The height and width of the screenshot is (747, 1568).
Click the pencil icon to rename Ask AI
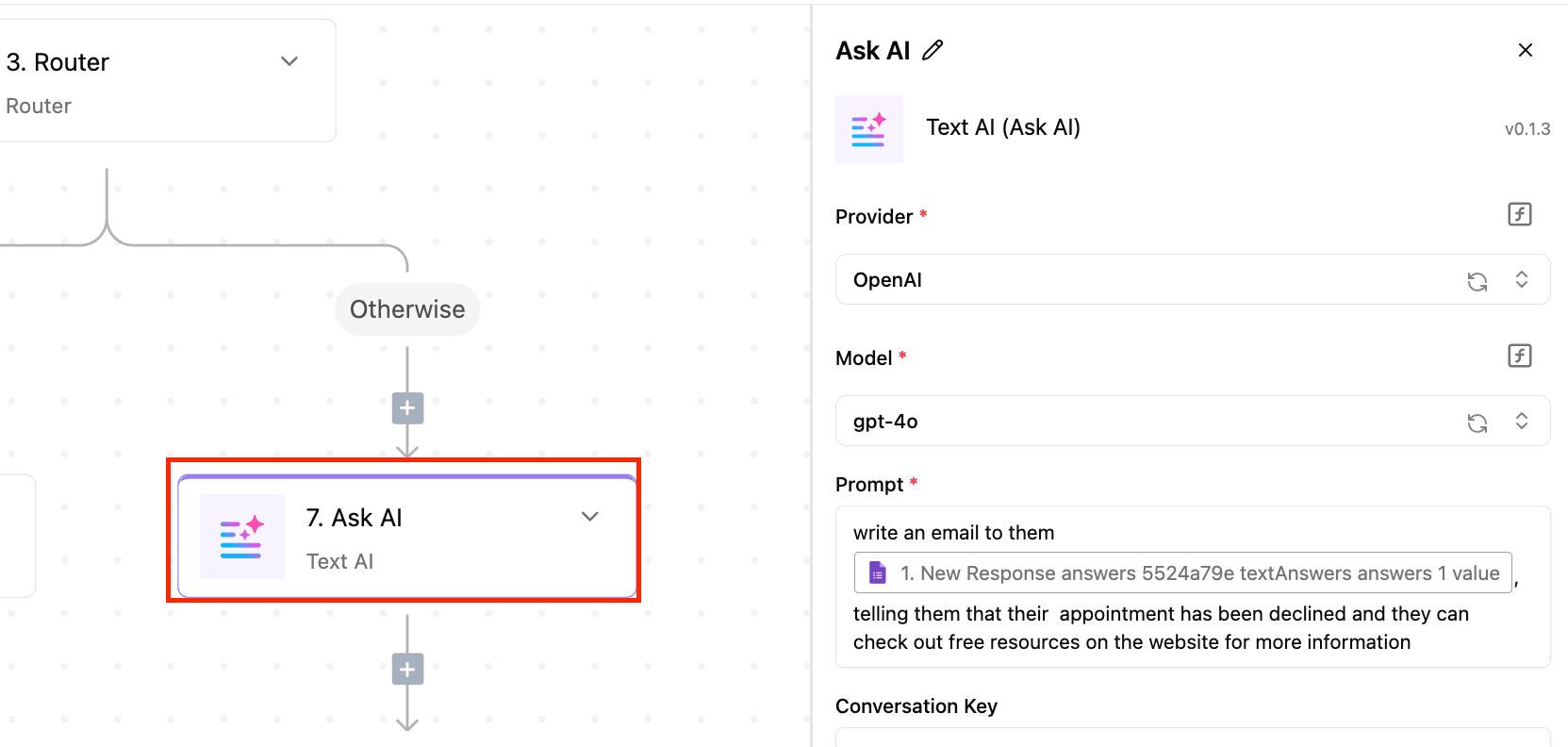coord(933,51)
